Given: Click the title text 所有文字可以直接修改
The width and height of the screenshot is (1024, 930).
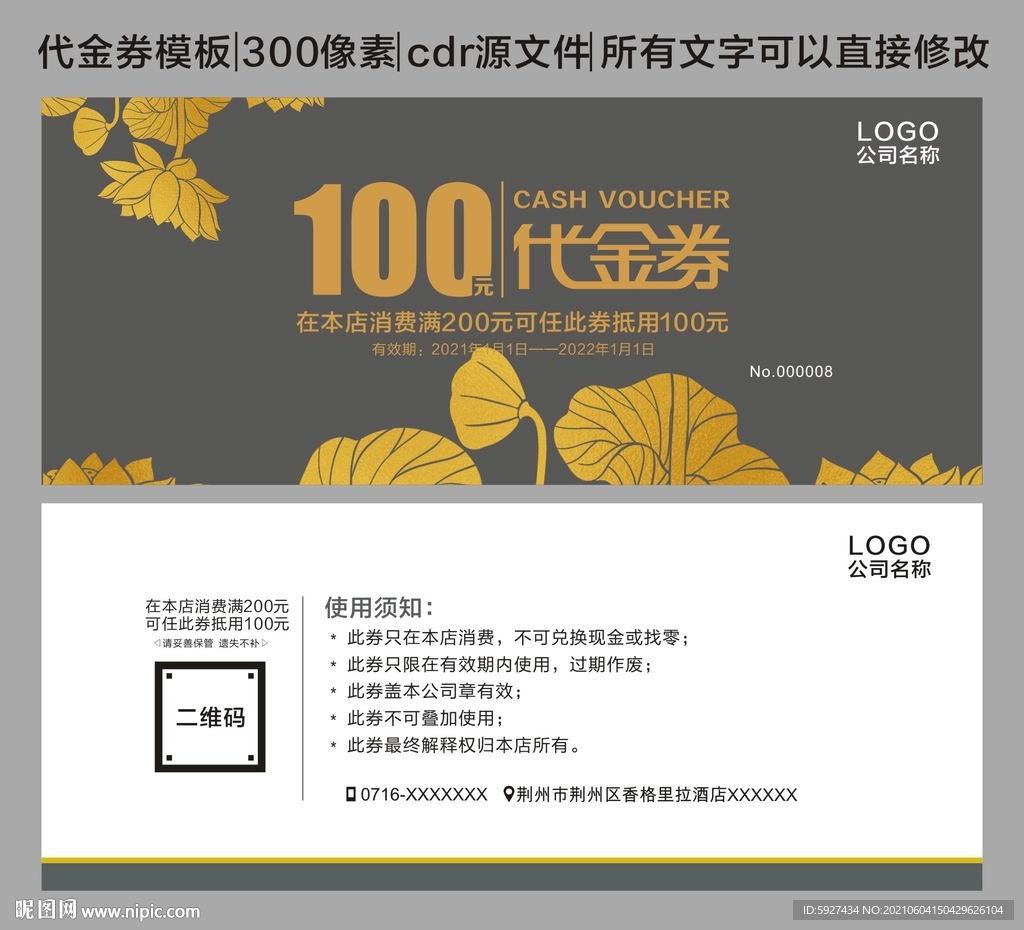Looking at the screenshot, I should coord(793,52).
